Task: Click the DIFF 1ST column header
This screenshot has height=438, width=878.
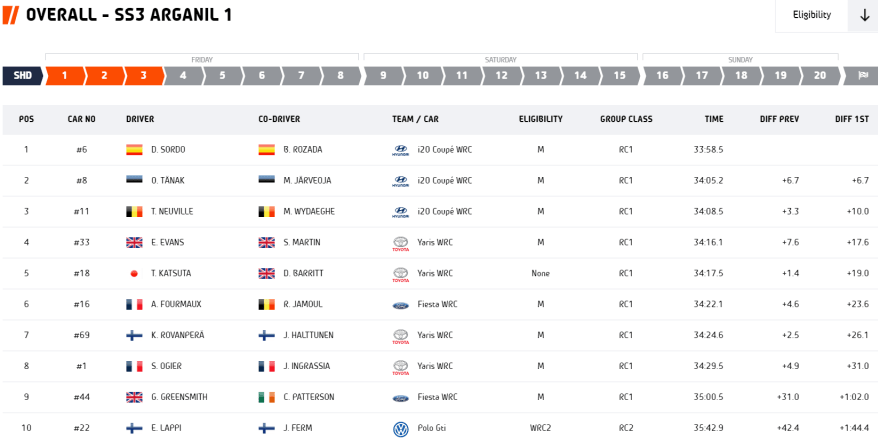Action: (851, 119)
